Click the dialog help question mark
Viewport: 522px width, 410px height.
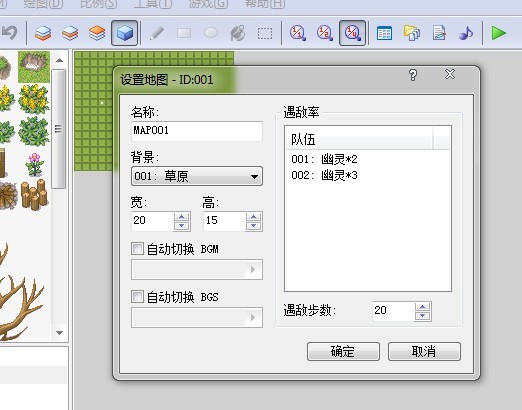coord(413,75)
